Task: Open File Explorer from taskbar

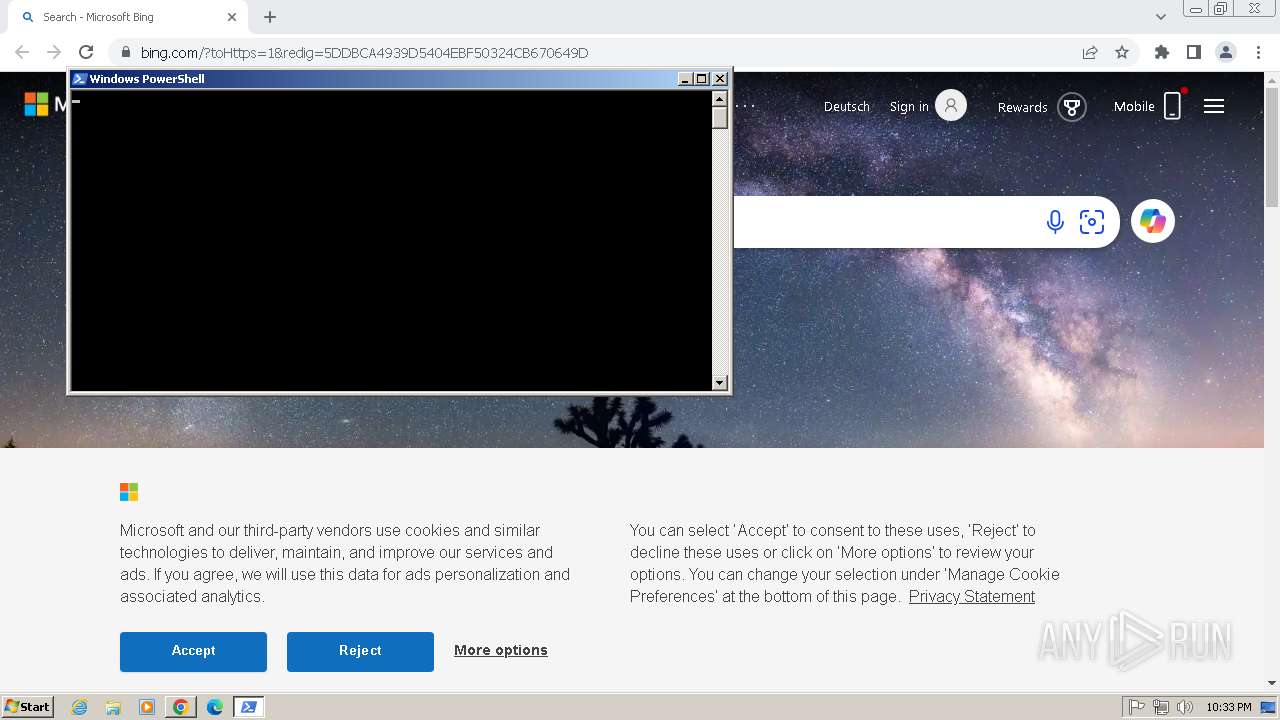Action: [113, 707]
